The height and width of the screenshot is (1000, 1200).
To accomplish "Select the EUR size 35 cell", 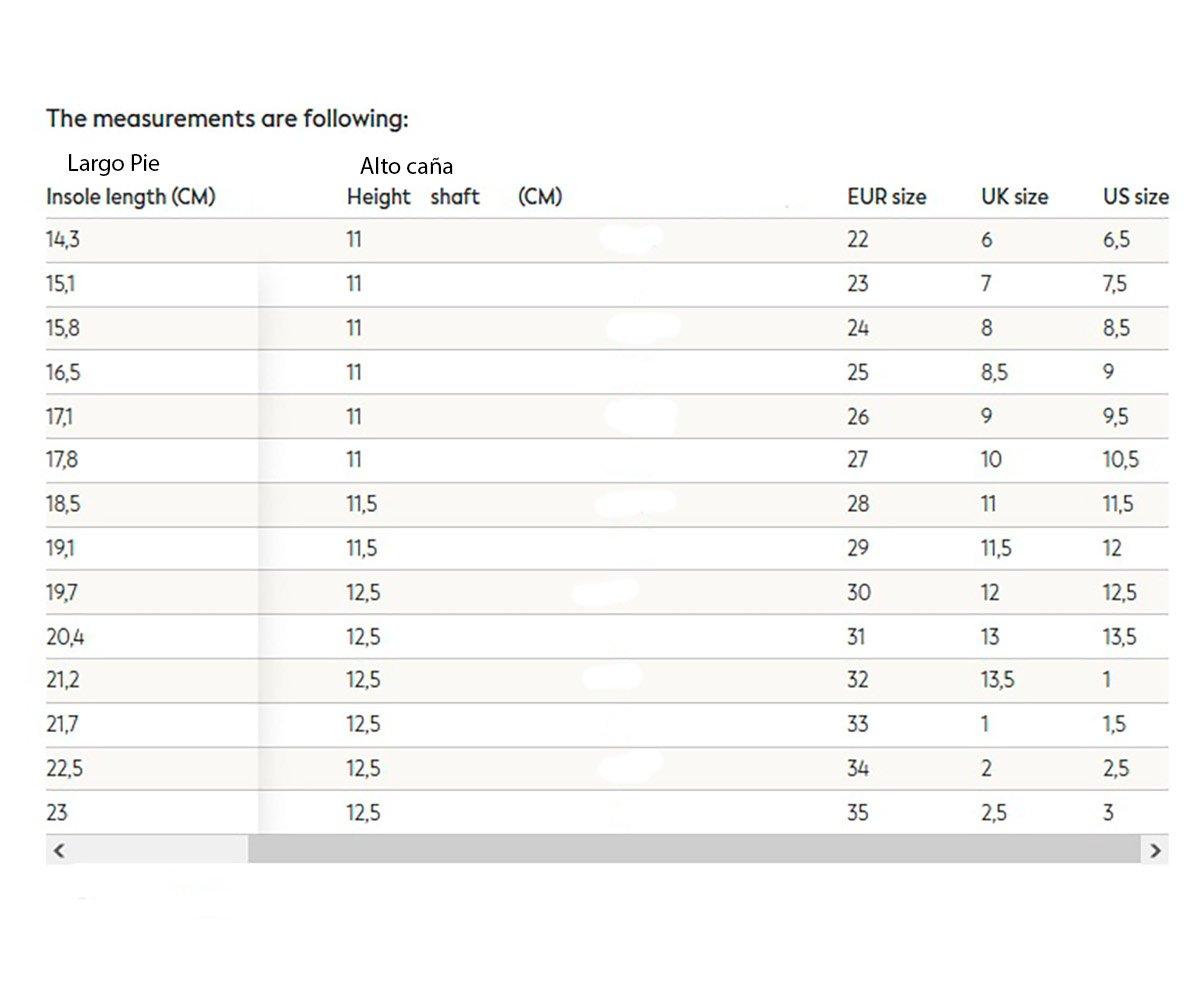I will [x=858, y=813].
